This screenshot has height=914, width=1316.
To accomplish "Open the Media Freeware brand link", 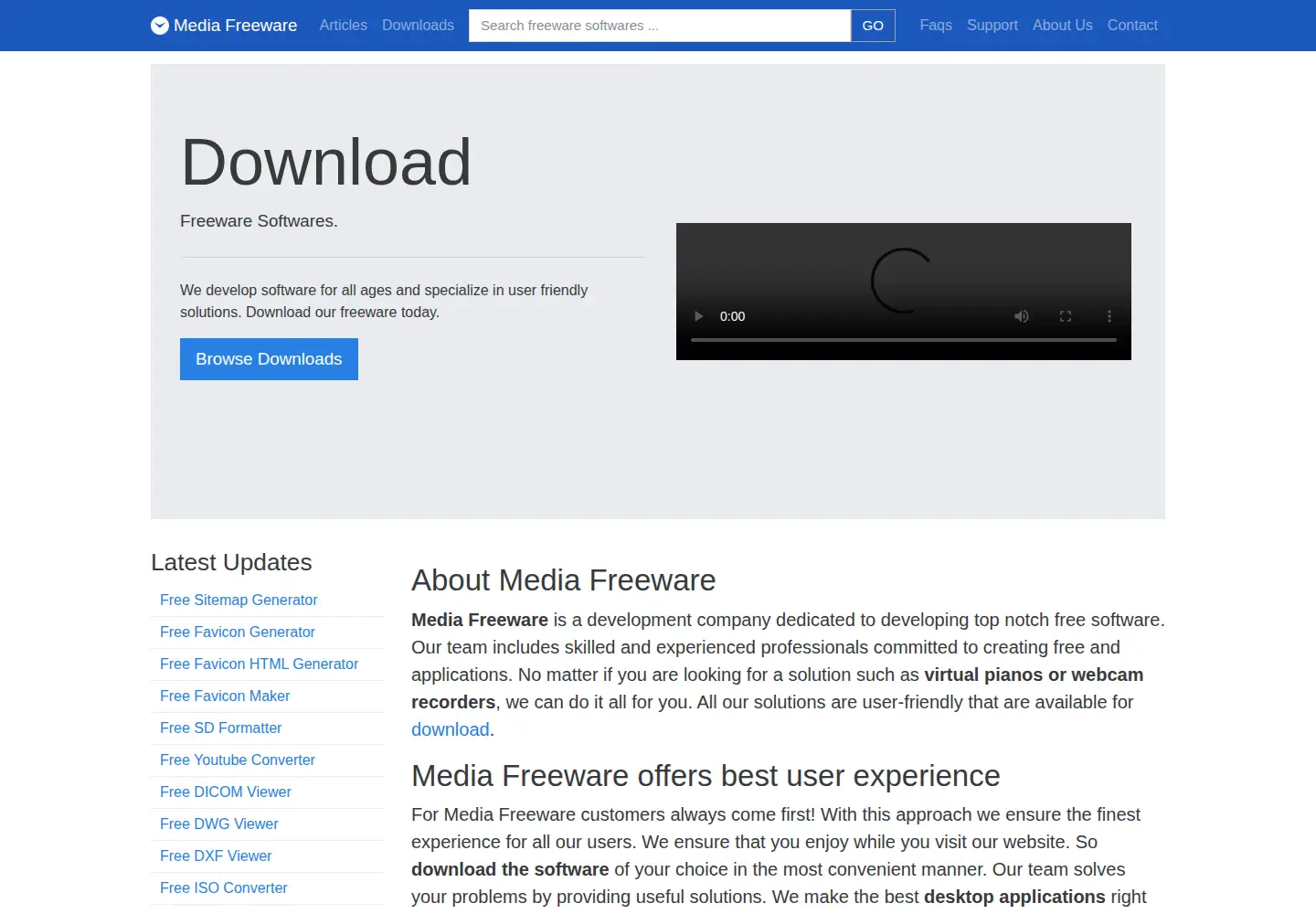I will click(x=224, y=26).
